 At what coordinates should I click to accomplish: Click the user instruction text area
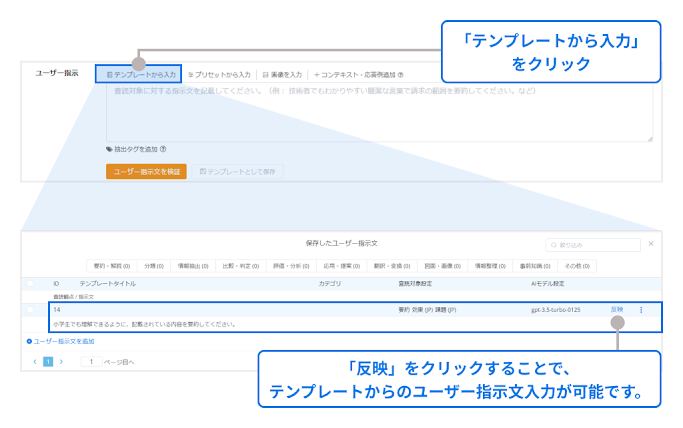click(378, 112)
